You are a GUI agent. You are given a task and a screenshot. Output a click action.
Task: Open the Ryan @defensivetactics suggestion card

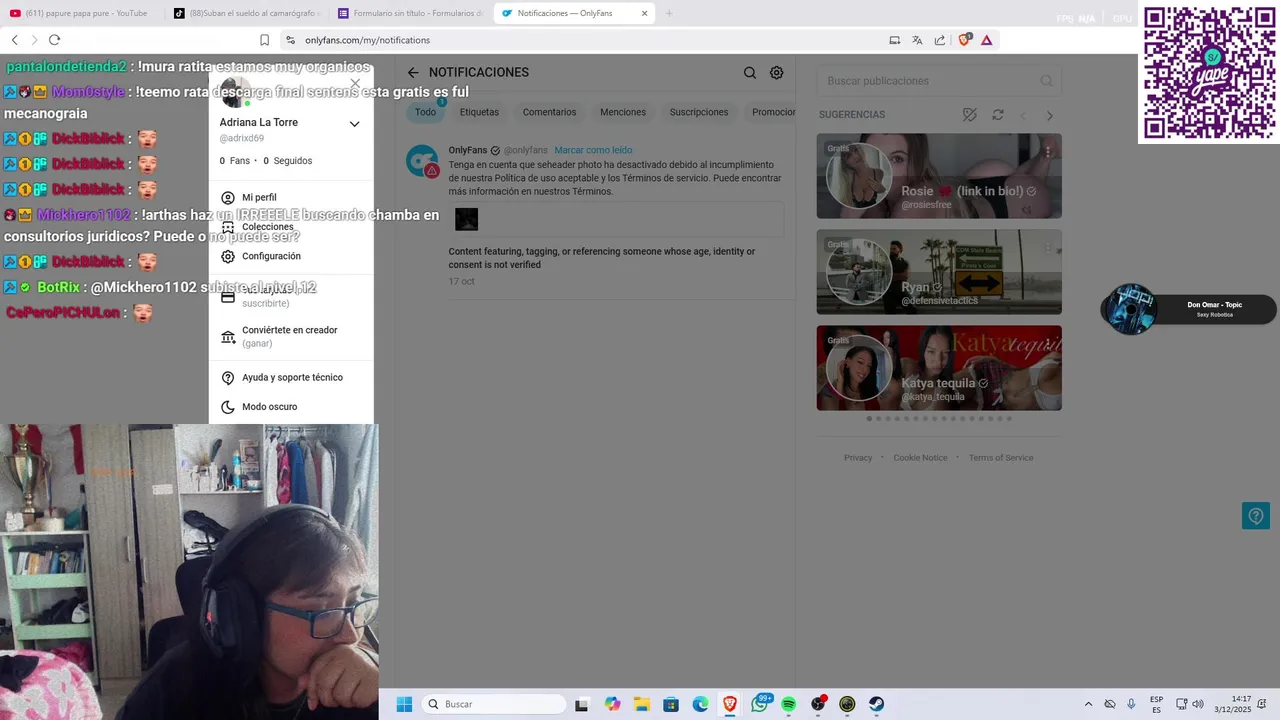(939, 272)
